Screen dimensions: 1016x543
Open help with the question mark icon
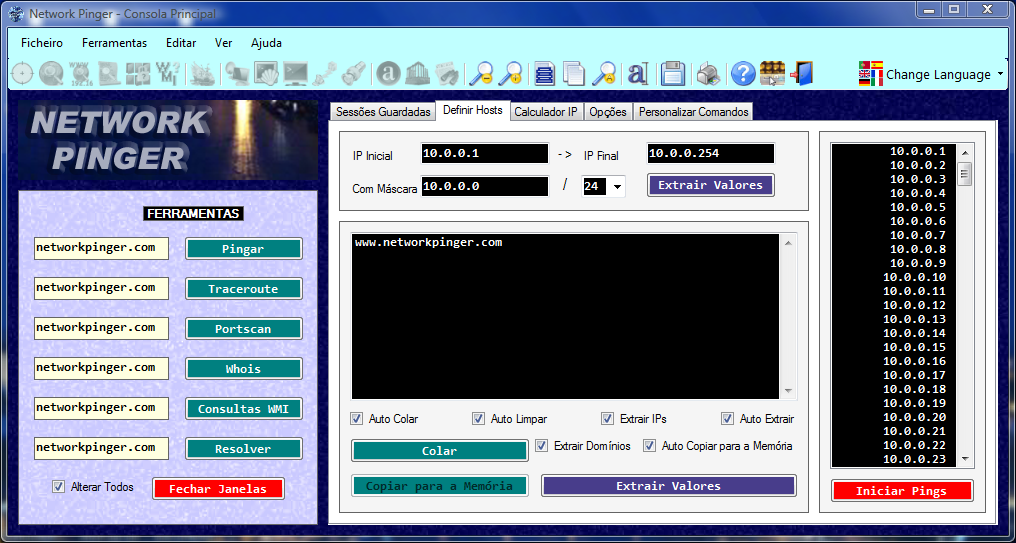coord(743,73)
